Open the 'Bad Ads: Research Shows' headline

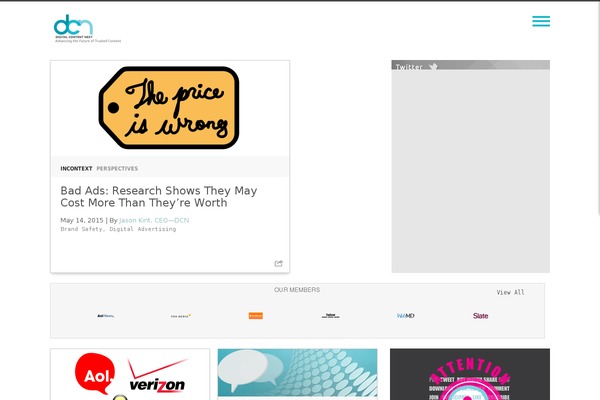159,196
